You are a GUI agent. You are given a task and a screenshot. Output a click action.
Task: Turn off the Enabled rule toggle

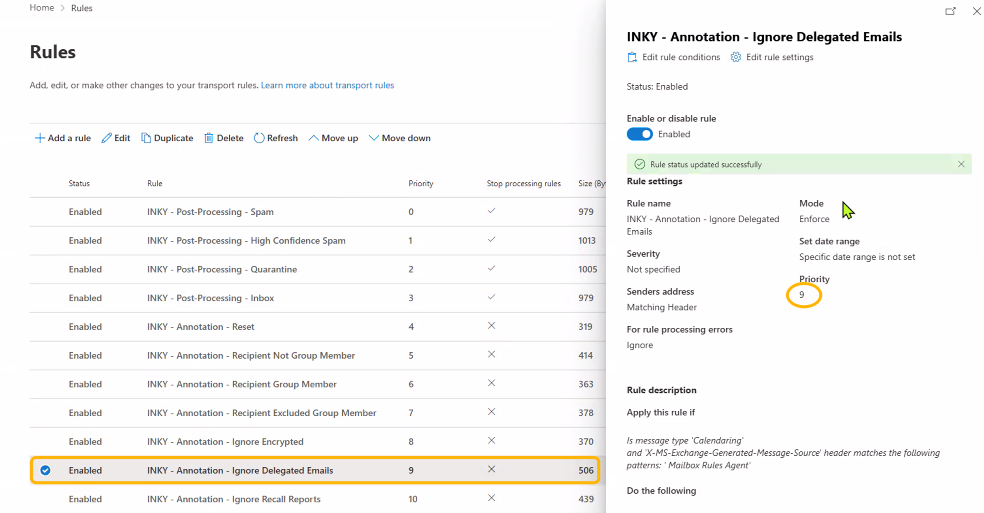tap(639, 134)
